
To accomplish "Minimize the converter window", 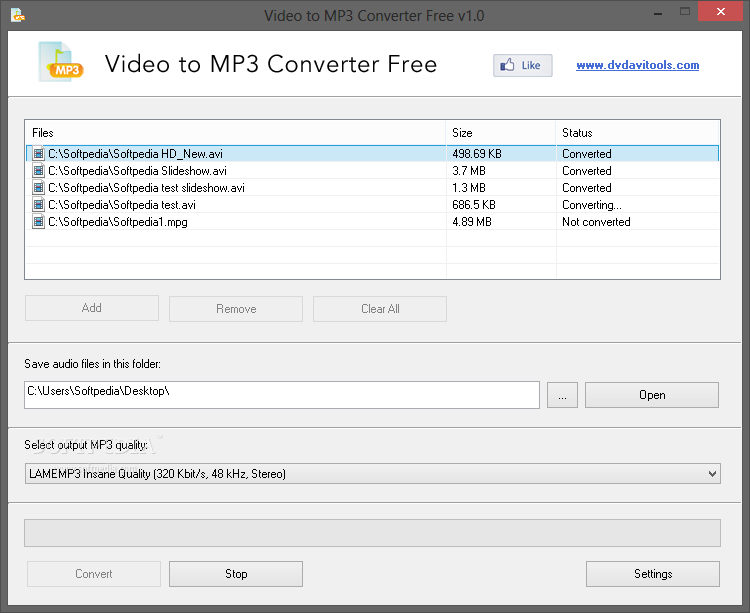I will 658,12.
